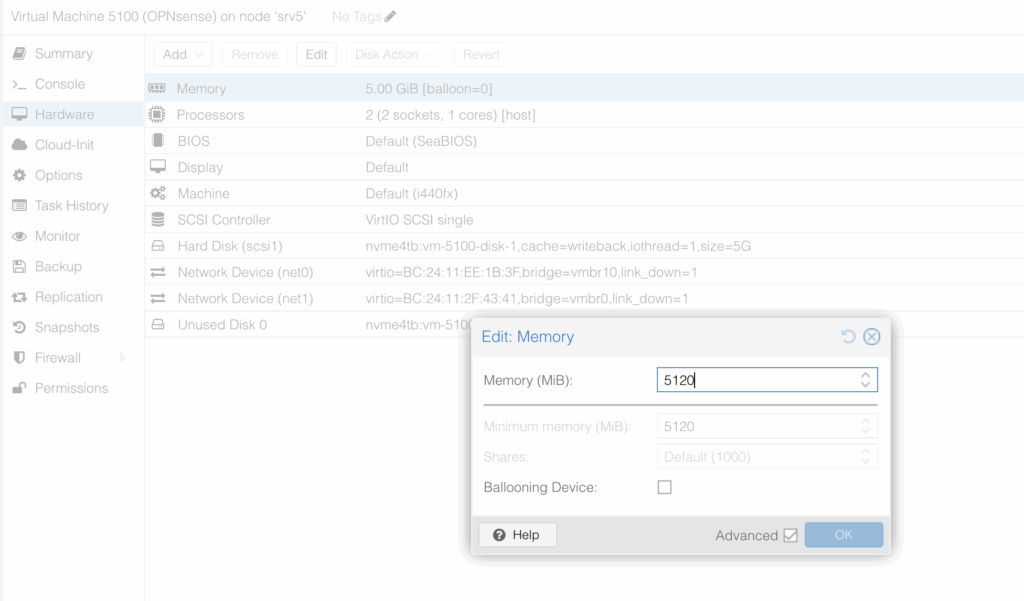The height and width of the screenshot is (601, 1024).
Task: Click the Memory (MiB) stepper arrows
Action: (x=865, y=380)
